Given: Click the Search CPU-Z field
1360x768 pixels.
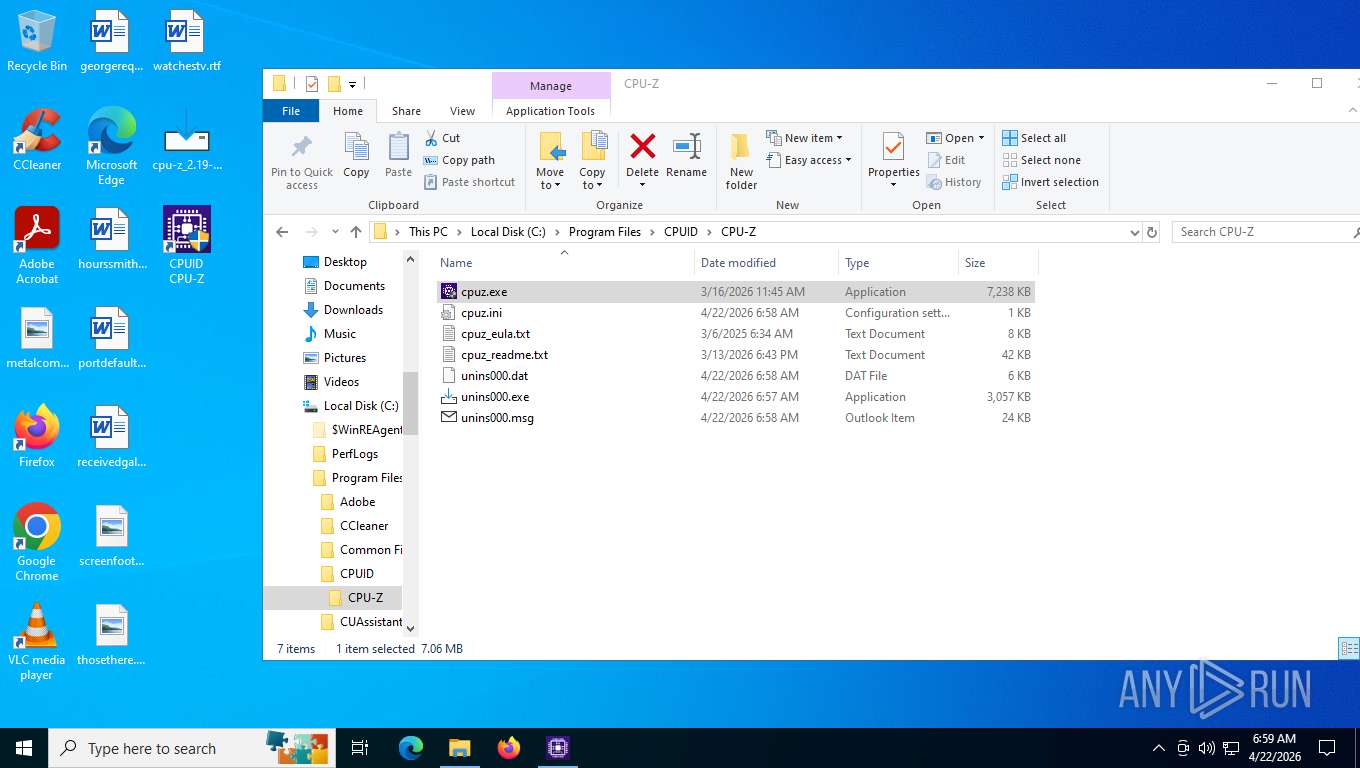Looking at the screenshot, I should (x=1265, y=232).
